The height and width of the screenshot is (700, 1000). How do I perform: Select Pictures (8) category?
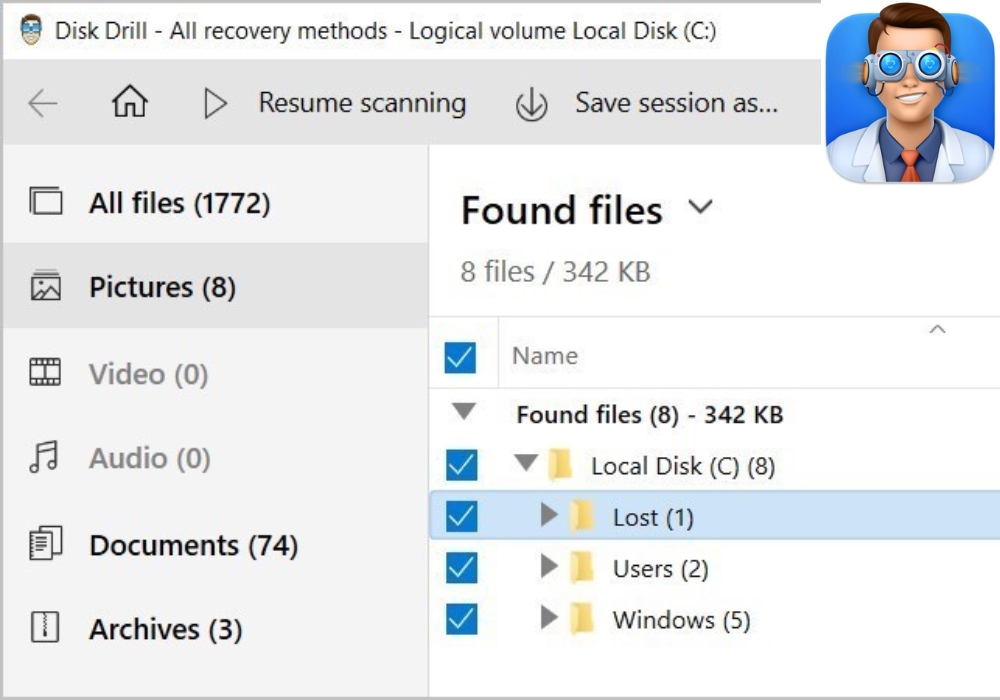(216, 286)
